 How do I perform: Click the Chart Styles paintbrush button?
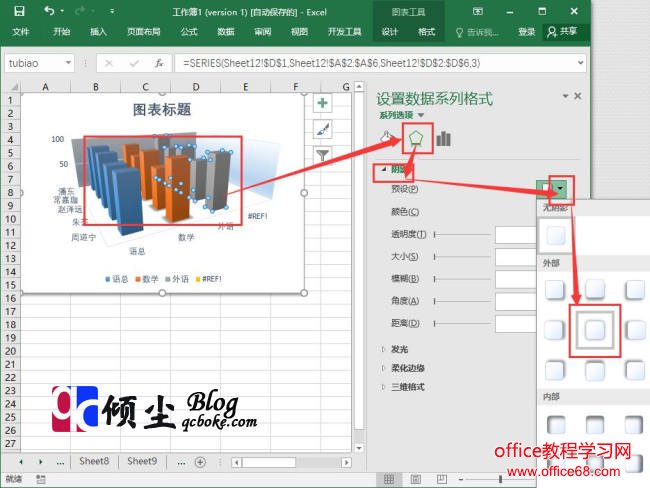tap(323, 129)
